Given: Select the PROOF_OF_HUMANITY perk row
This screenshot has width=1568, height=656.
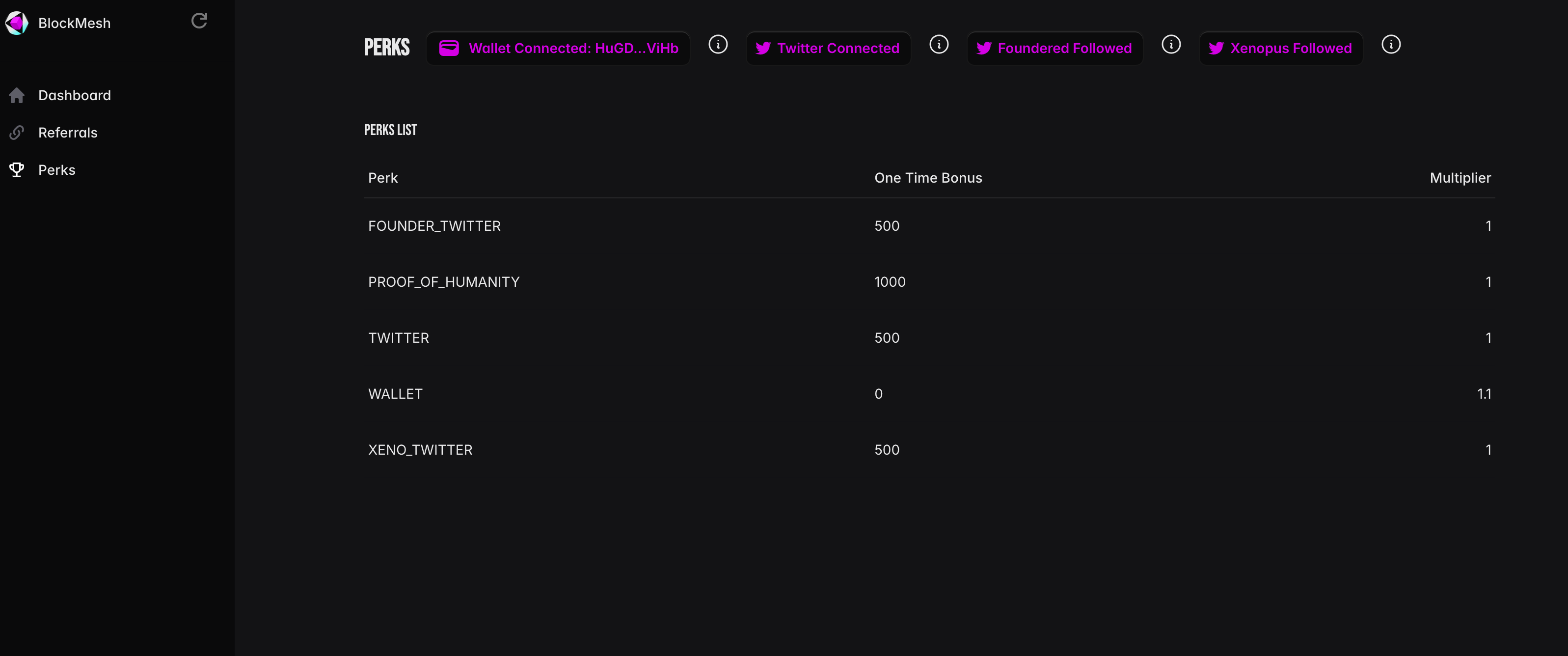Looking at the screenshot, I should click(x=929, y=282).
